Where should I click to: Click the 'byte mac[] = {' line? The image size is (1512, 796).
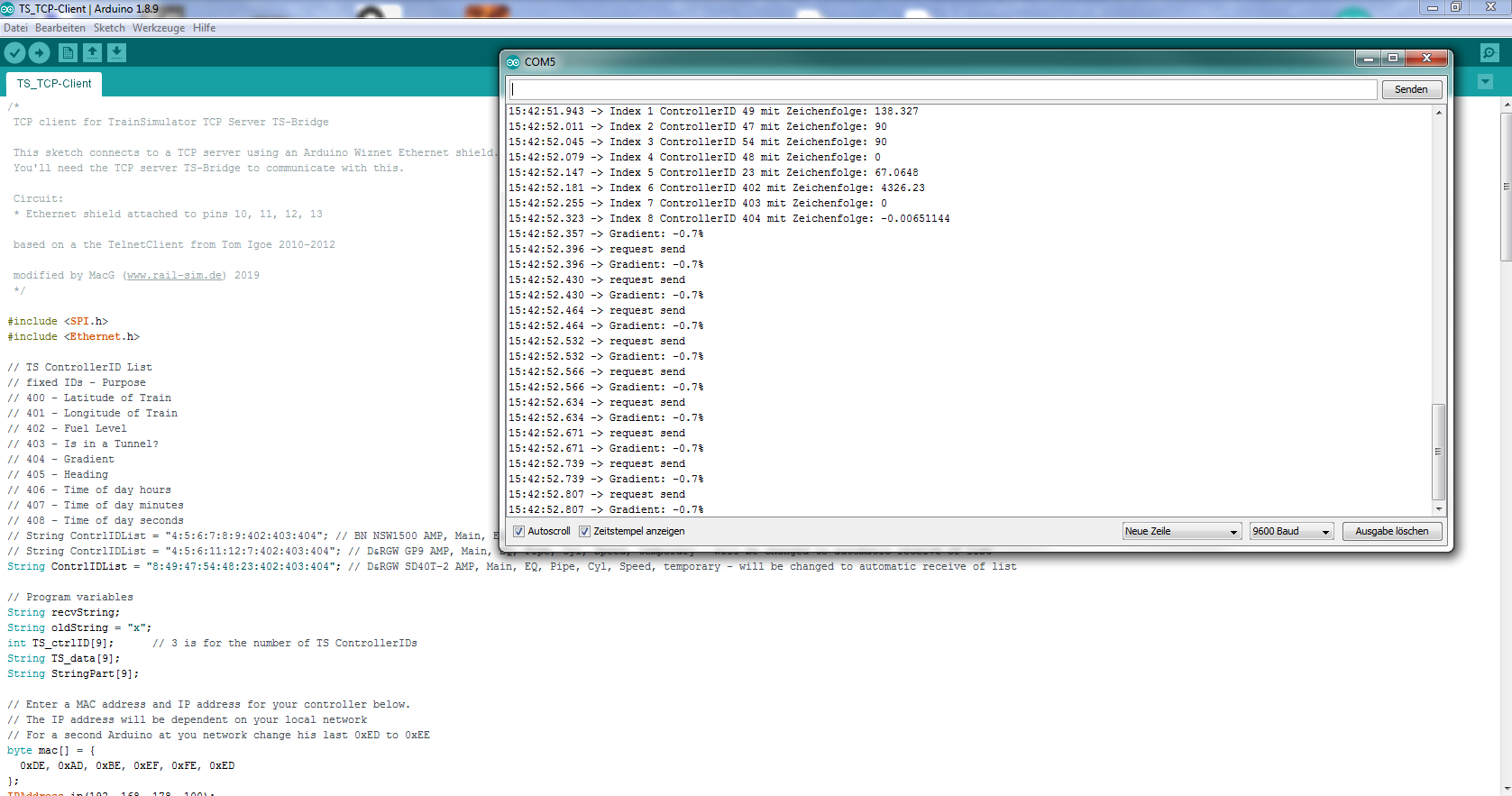click(51, 751)
